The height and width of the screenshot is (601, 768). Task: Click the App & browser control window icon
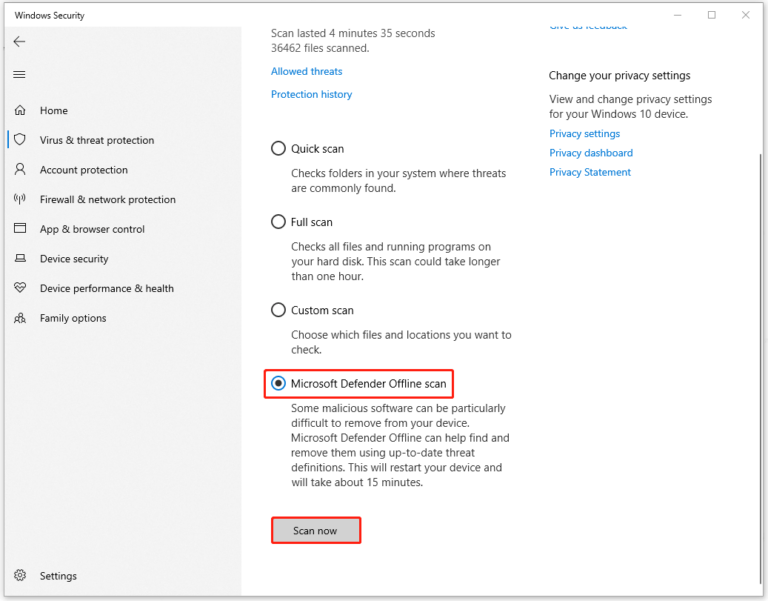point(20,228)
